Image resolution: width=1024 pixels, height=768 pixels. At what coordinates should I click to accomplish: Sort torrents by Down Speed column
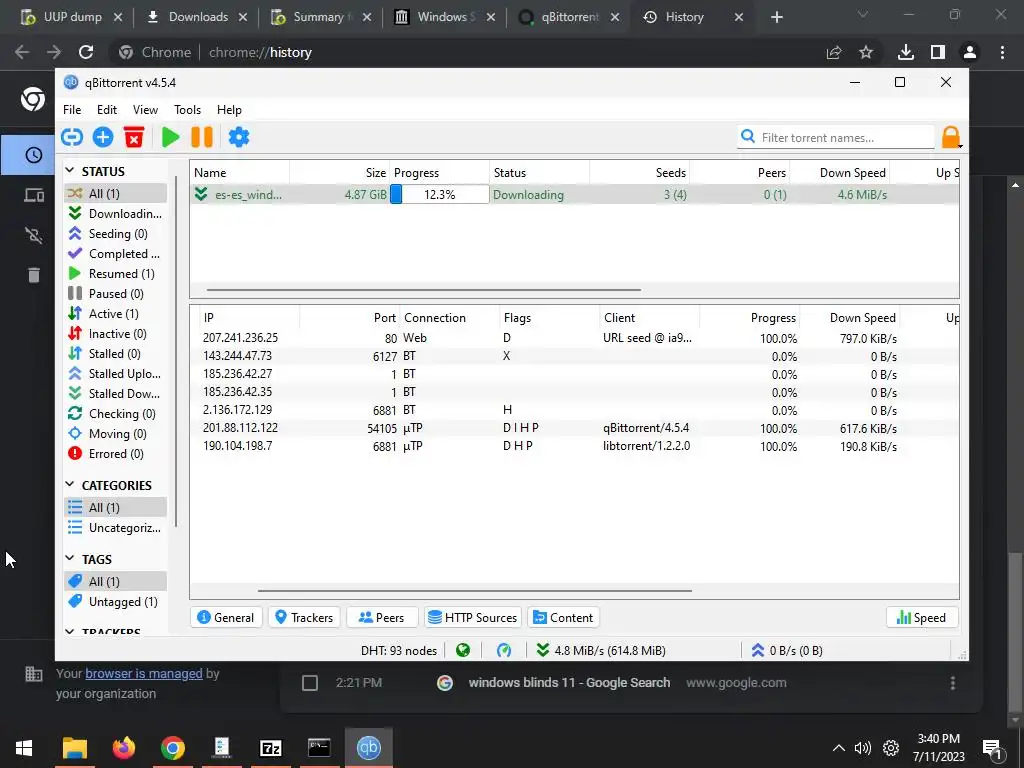(840, 172)
